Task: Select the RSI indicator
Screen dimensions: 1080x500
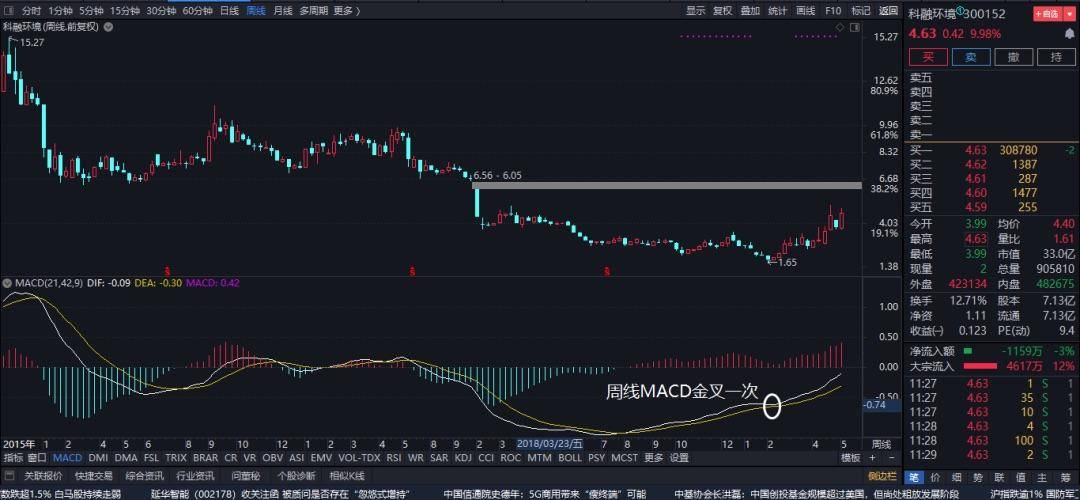Action: pyautogui.click(x=393, y=457)
